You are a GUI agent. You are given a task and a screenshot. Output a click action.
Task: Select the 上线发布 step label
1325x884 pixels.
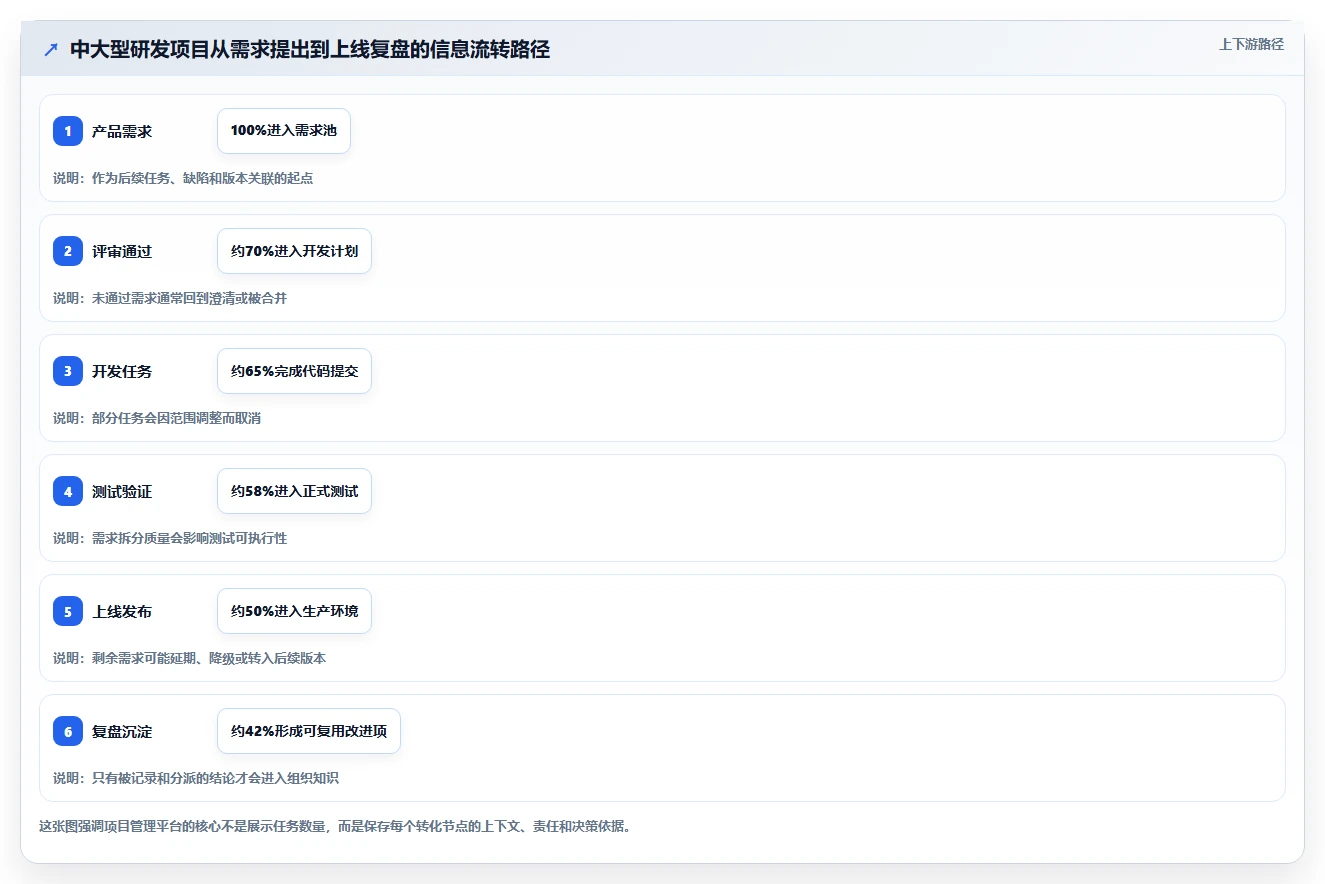click(122, 611)
